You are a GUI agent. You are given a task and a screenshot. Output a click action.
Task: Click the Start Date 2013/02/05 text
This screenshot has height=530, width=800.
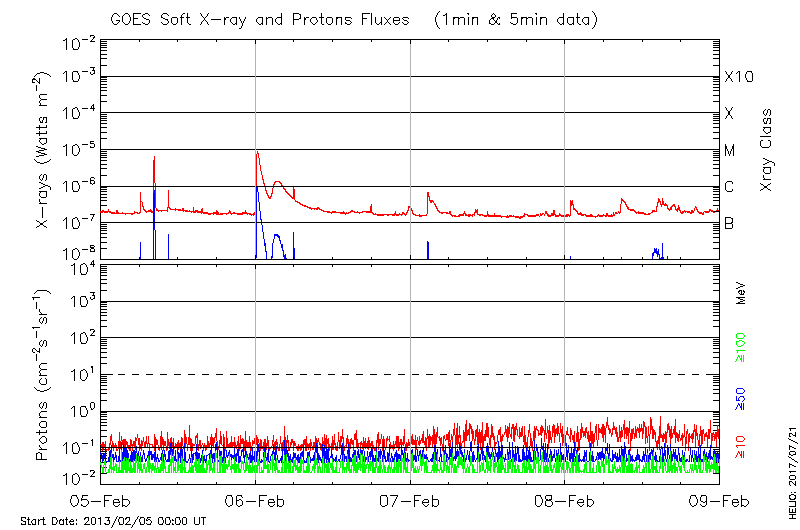click(113, 521)
